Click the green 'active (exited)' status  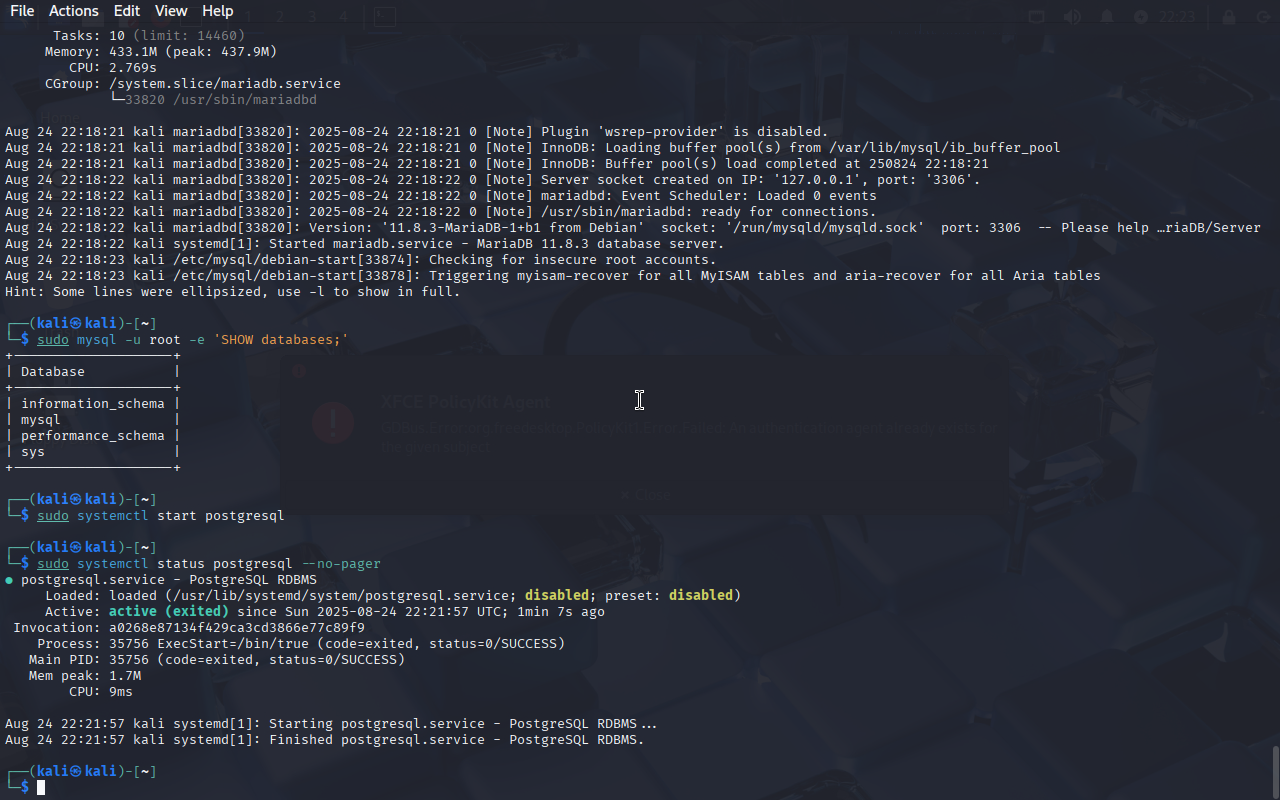tap(169, 612)
